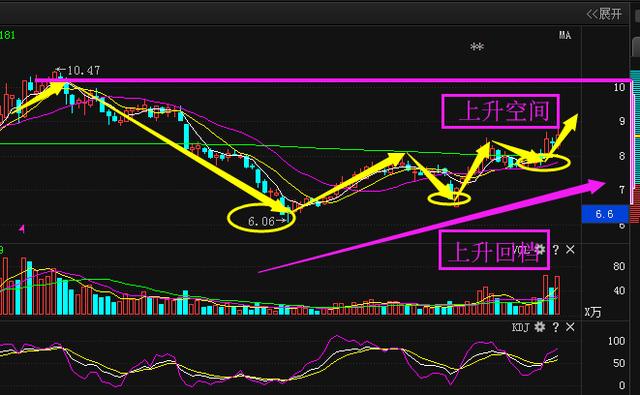The image size is (640, 395).
Task: Click the price scale value 10
Action: 620,87
